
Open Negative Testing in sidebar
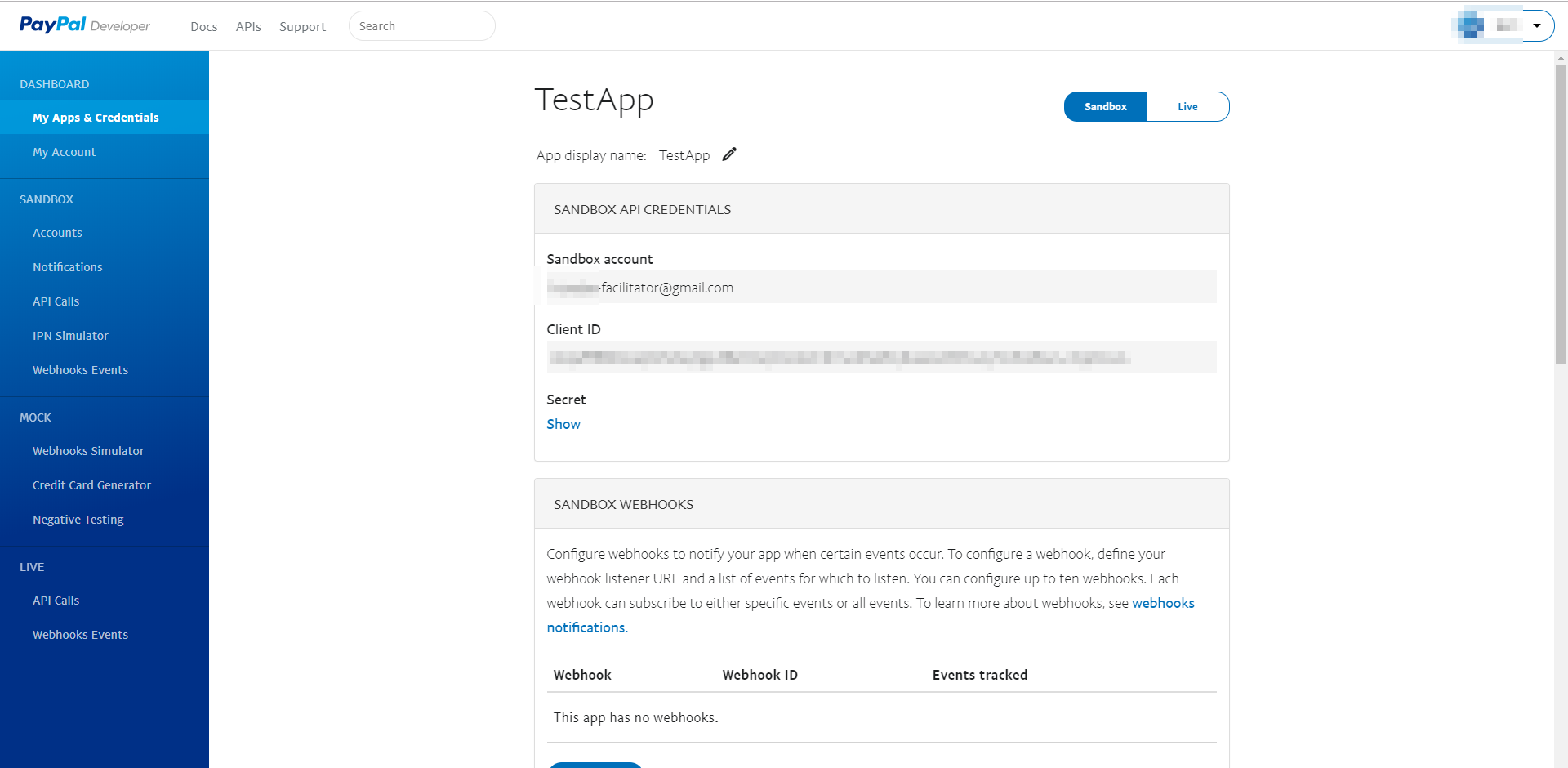point(78,520)
